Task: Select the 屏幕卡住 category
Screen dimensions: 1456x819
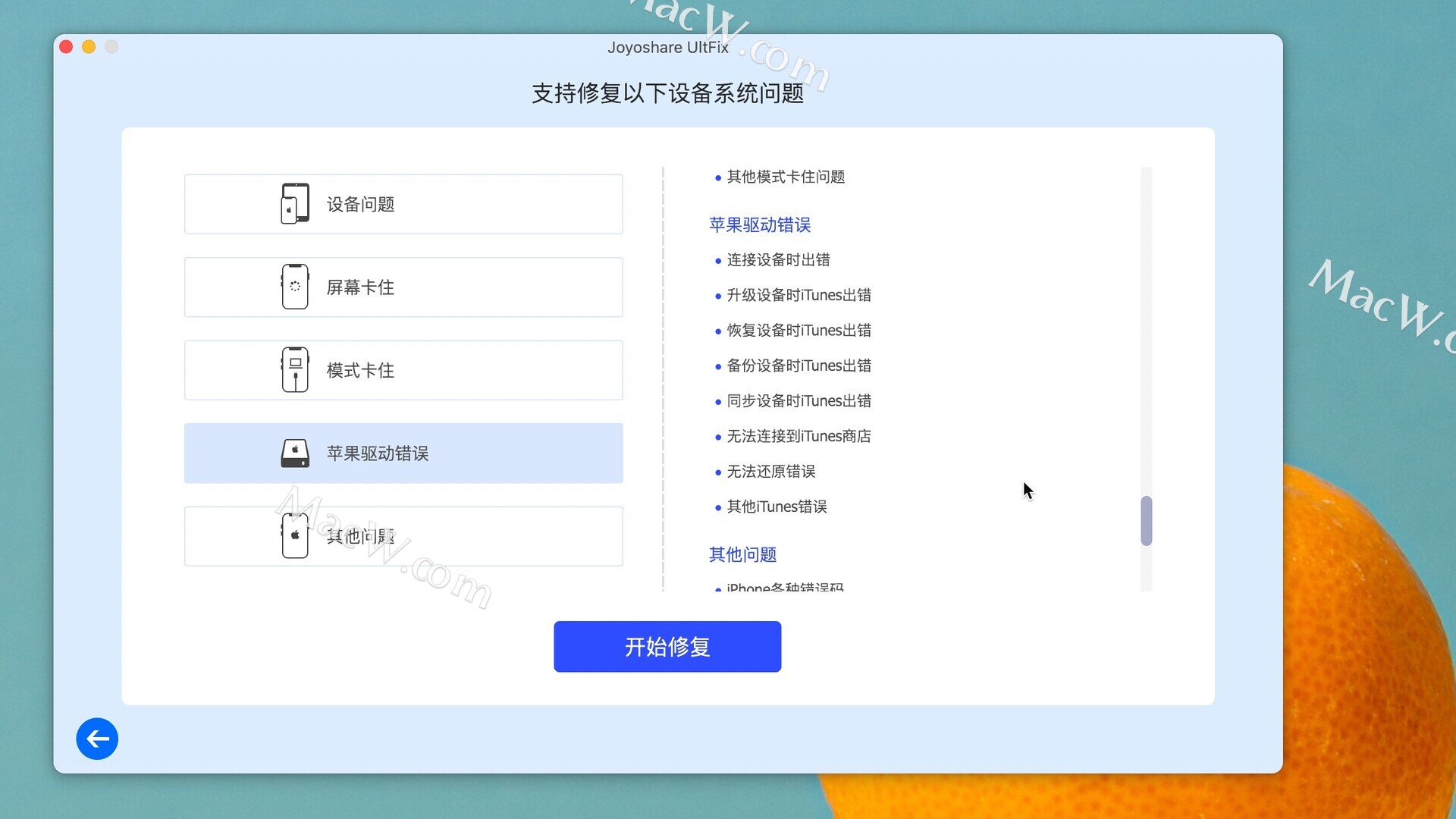Action: pos(403,287)
